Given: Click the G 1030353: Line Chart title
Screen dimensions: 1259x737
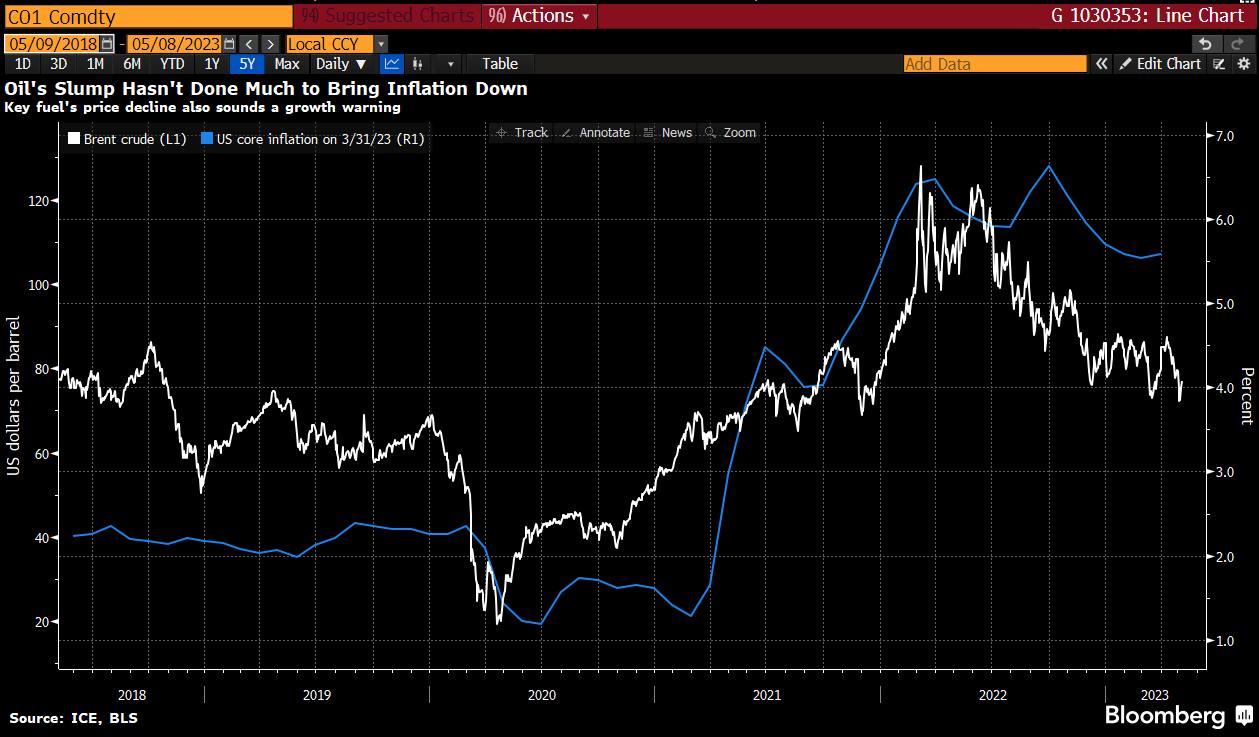Looking at the screenshot, I should 1149,16.
